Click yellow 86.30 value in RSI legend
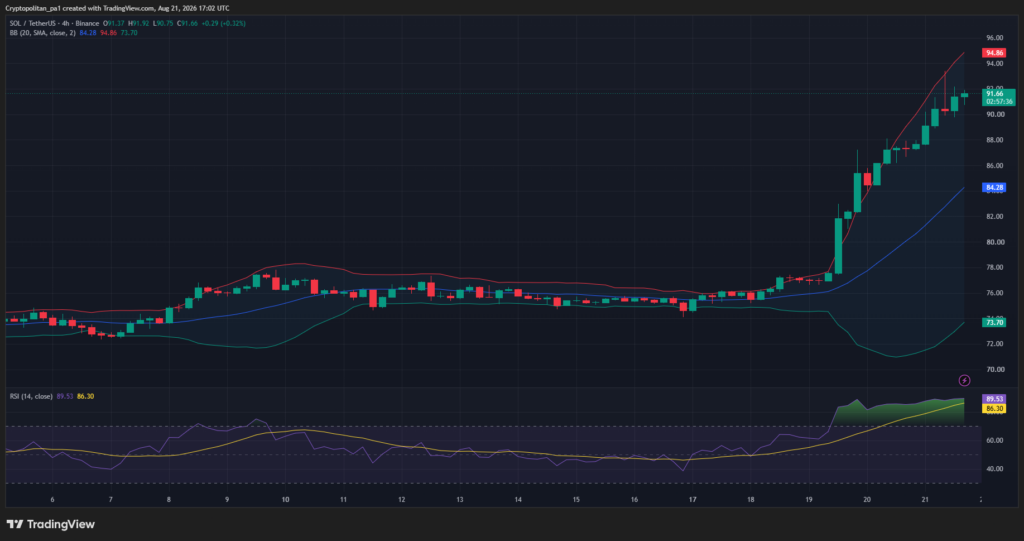Screen dimensions: 1024x541 point(86,396)
